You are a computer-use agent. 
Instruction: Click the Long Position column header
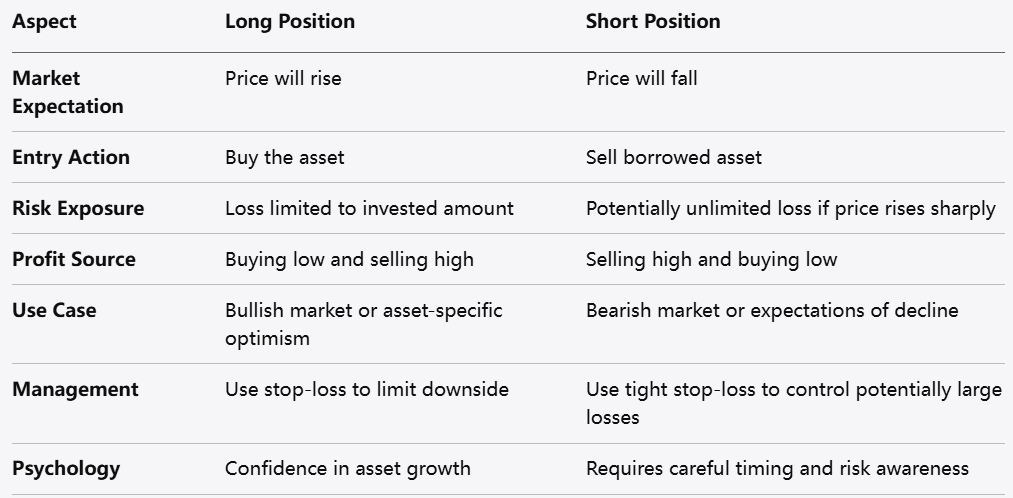pos(289,21)
